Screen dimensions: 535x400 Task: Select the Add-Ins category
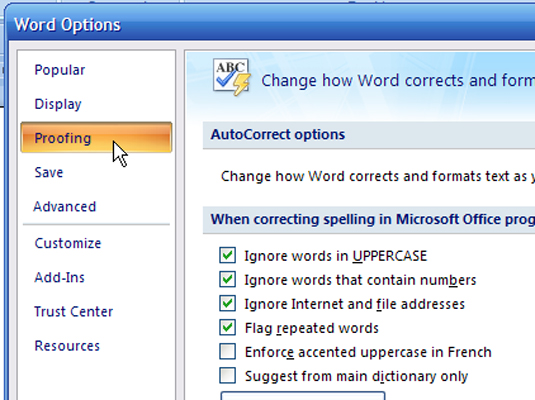pos(59,277)
